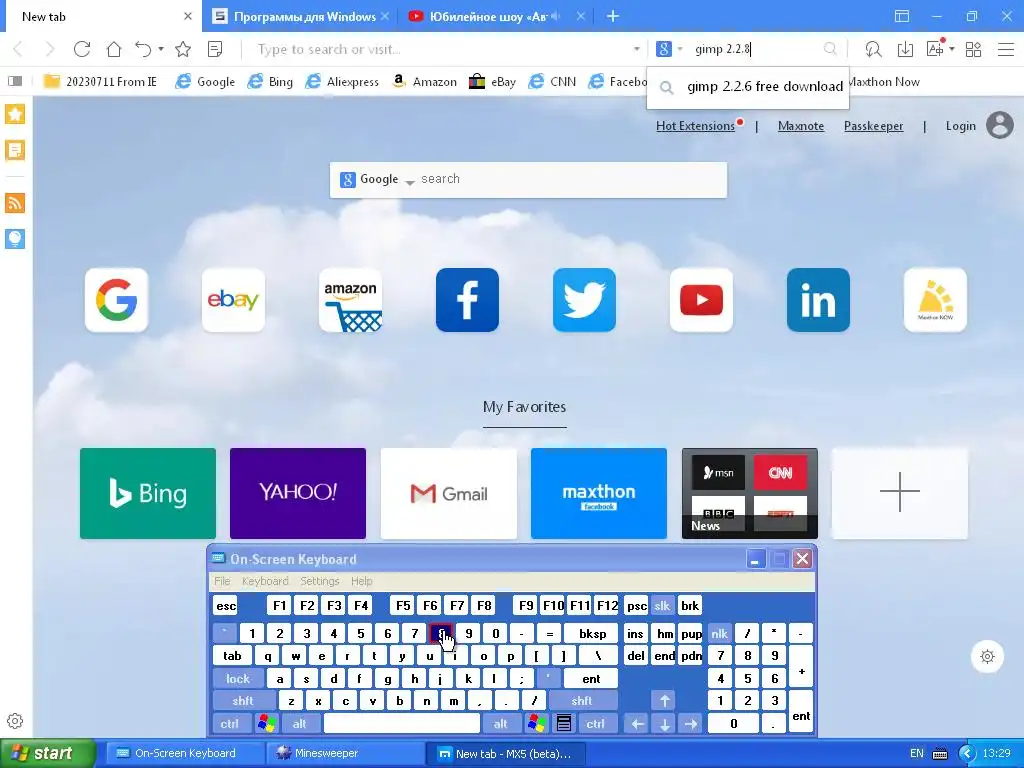Image resolution: width=1024 pixels, height=768 pixels.
Task: Open the YouTube quick access tile
Action: click(x=701, y=300)
